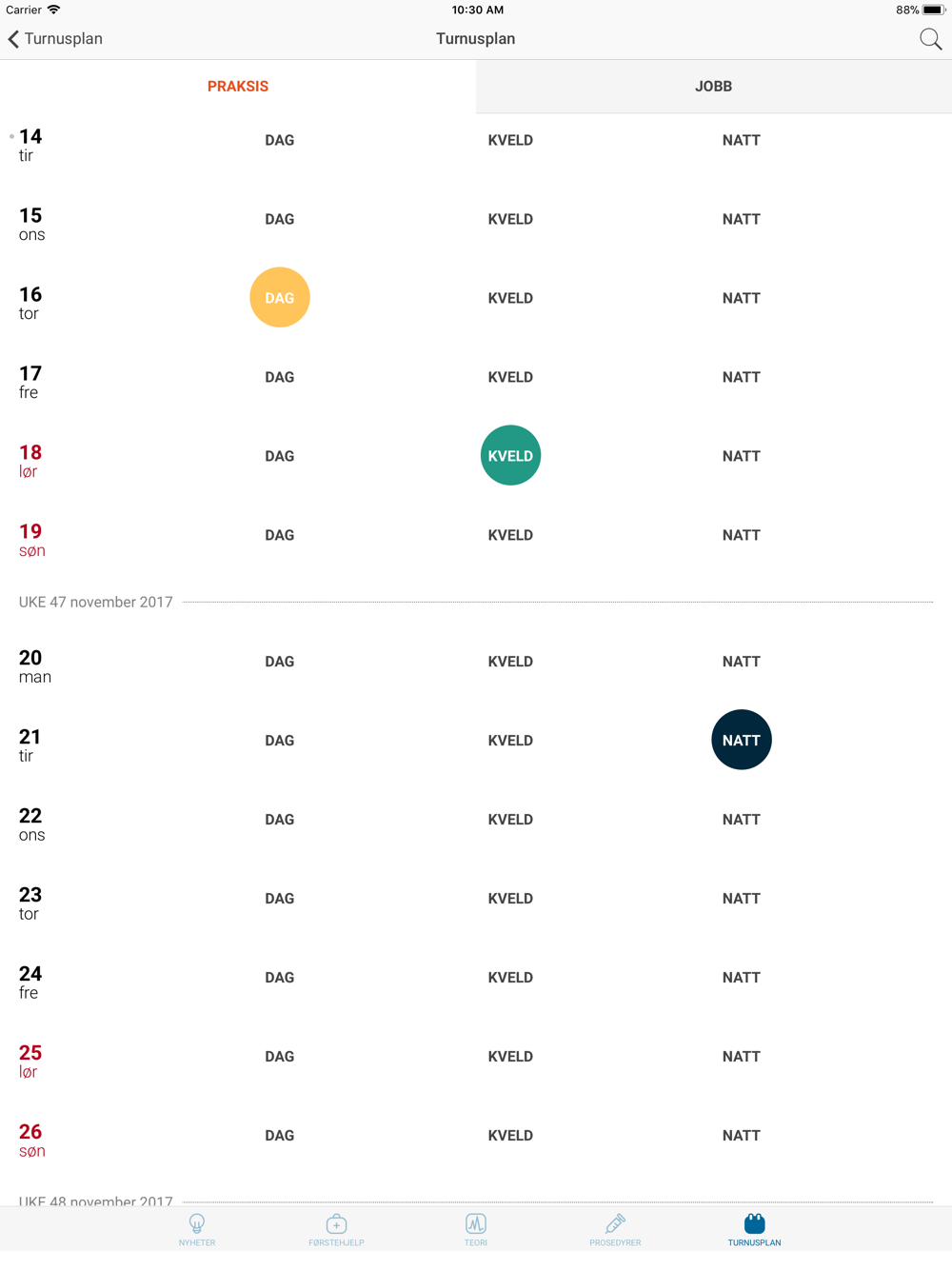Select the date label 19 søn
952x1270 pixels.
coord(32,540)
